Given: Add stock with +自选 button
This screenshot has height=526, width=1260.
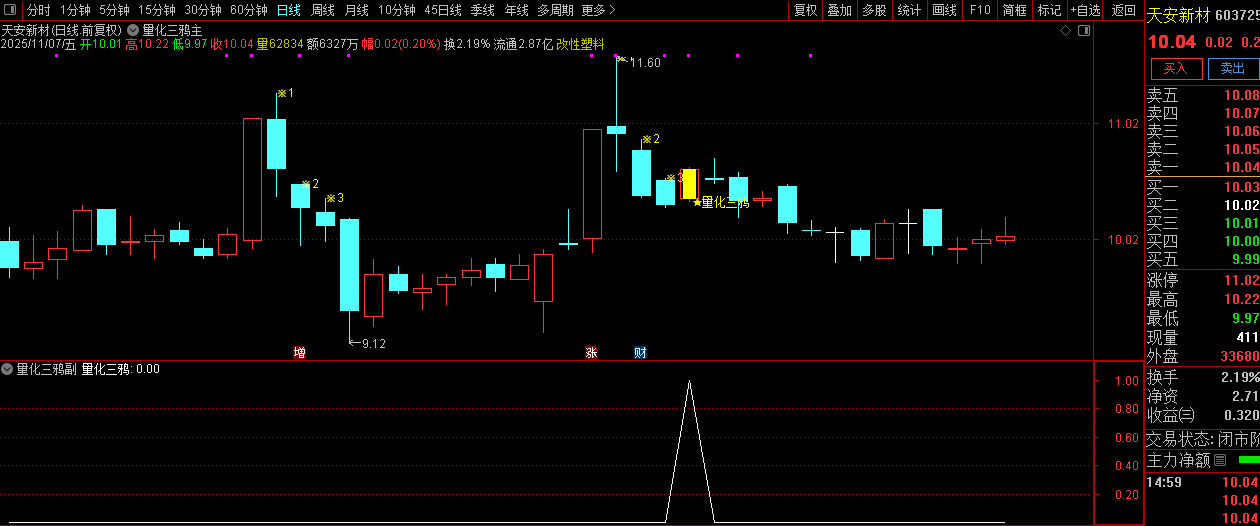Looking at the screenshot, I should 1085,10.
